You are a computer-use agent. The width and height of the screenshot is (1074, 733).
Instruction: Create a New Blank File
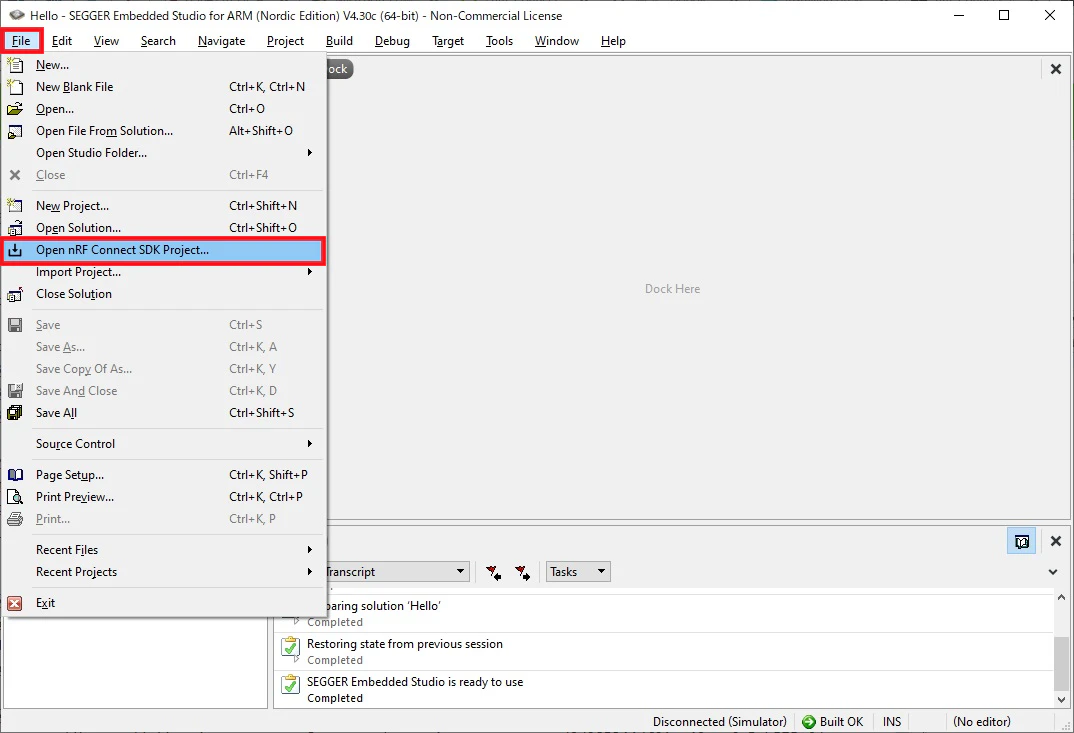coord(163,87)
